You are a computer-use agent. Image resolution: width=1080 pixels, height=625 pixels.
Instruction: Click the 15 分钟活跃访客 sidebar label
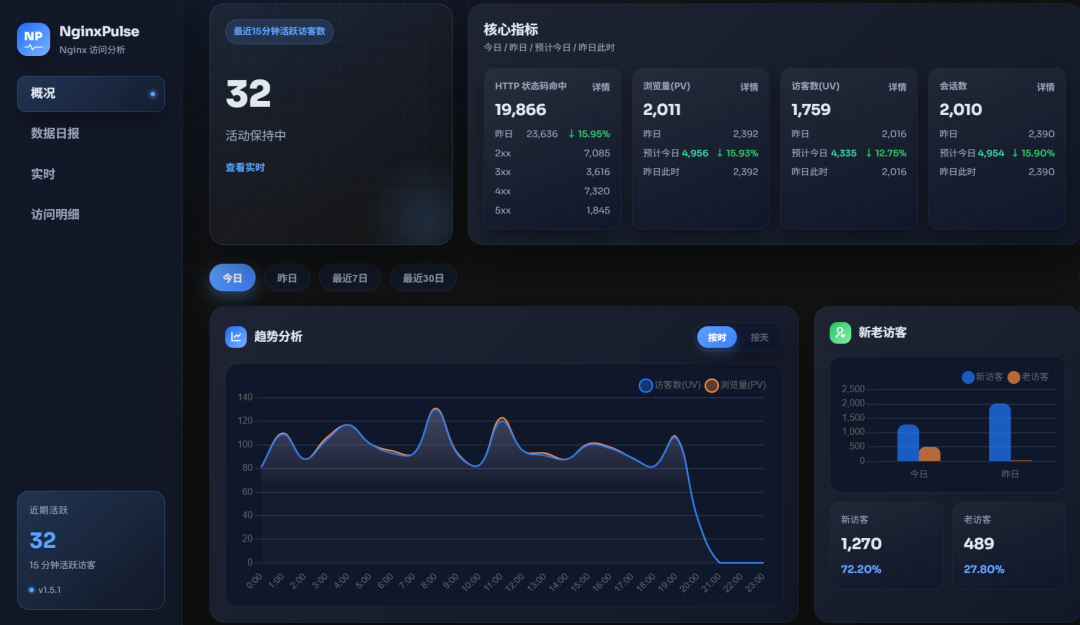[x=62, y=565]
